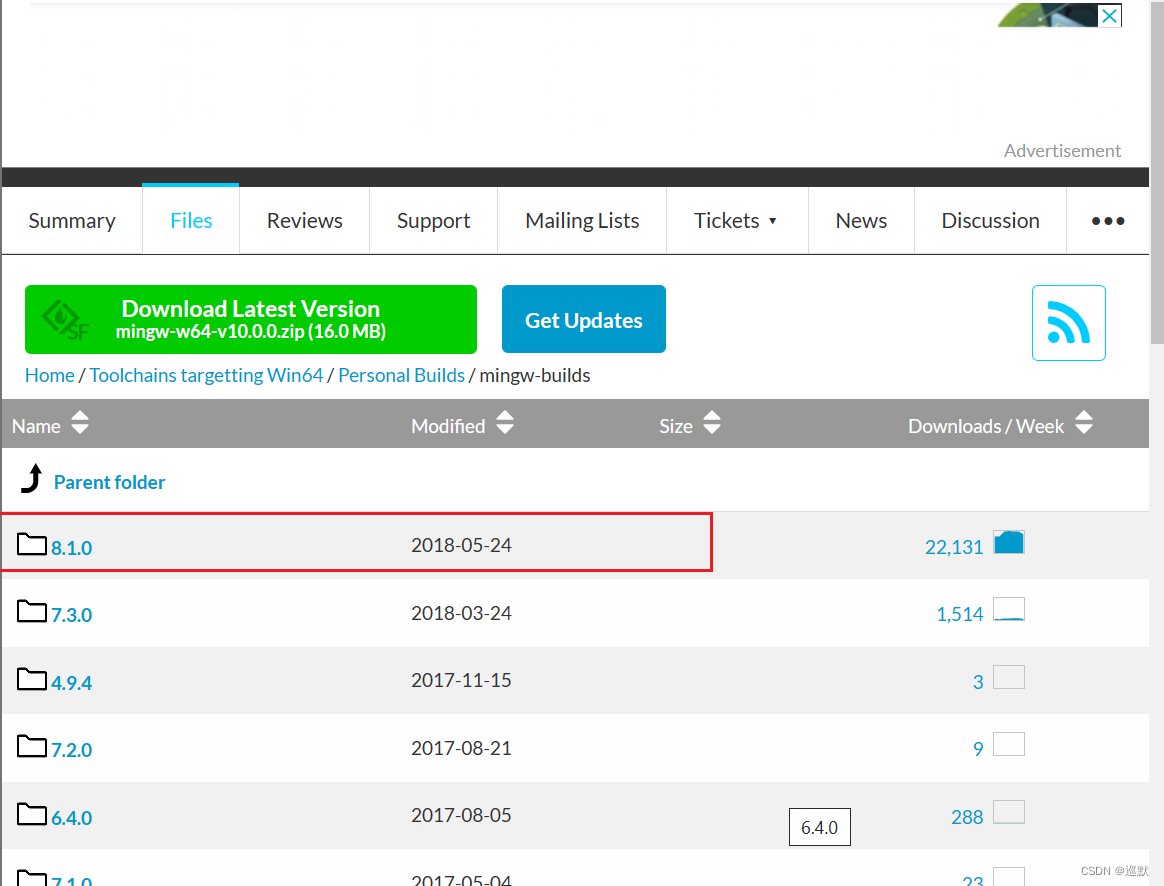Open the Reviews tab

pyautogui.click(x=304, y=221)
